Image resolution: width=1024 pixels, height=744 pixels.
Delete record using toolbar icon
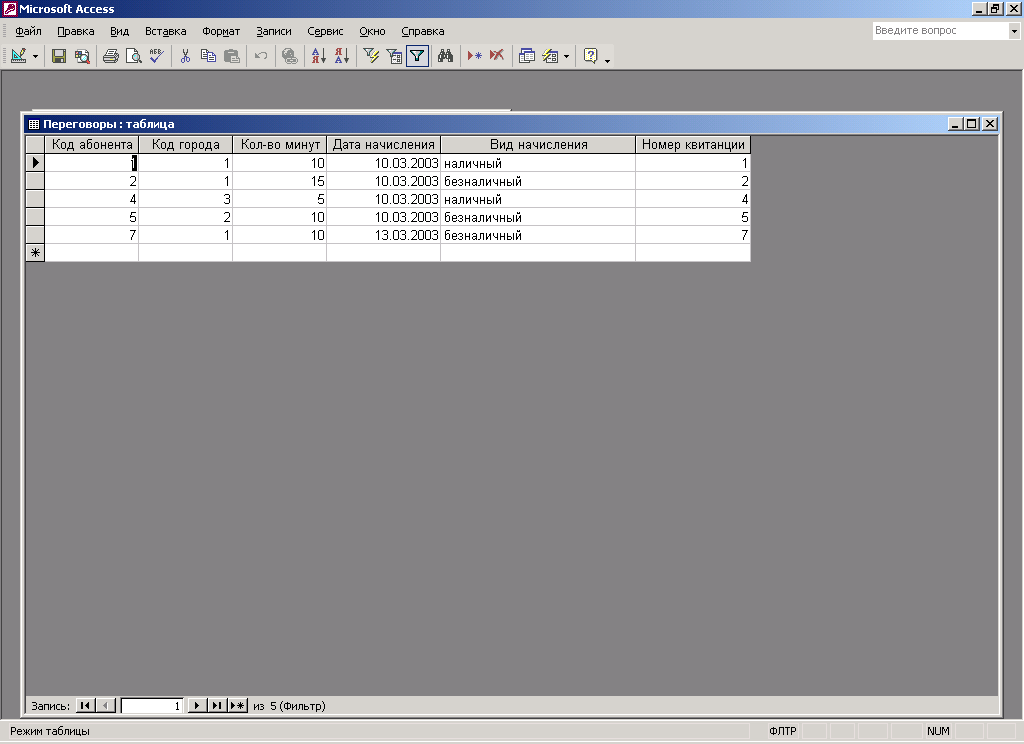pyautogui.click(x=497, y=56)
